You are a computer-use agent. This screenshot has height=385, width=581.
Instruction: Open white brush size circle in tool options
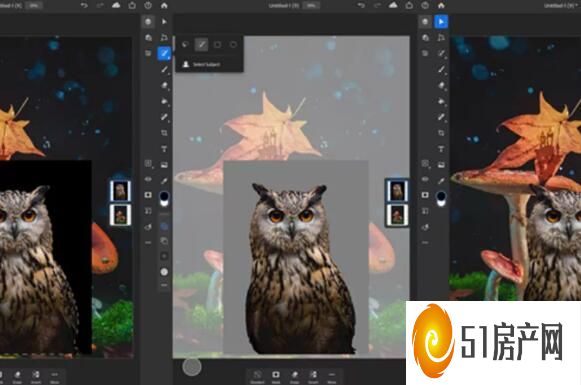tap(164, 272)
